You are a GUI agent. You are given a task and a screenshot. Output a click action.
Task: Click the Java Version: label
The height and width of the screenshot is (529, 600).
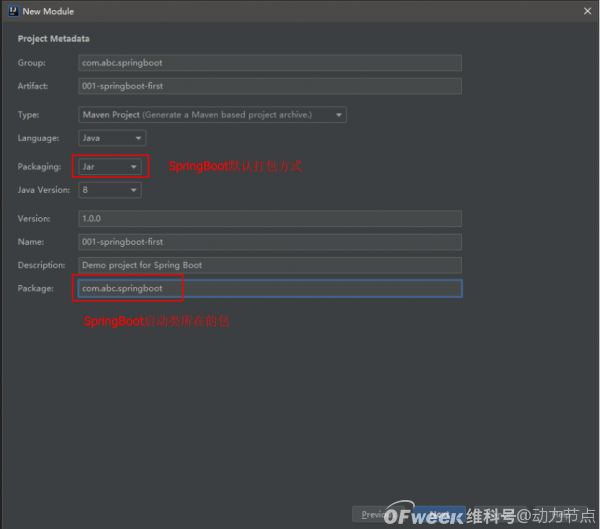(x=44, y=190)
